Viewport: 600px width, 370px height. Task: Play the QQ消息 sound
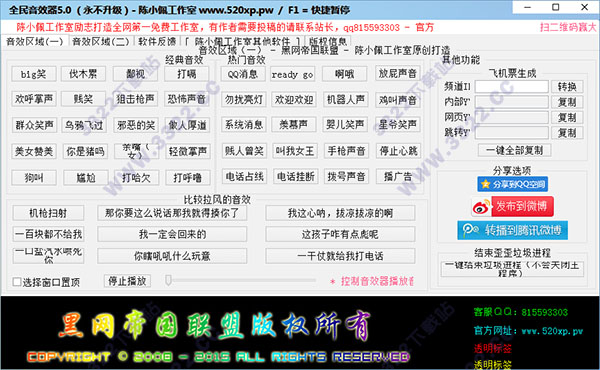point(243,74)
